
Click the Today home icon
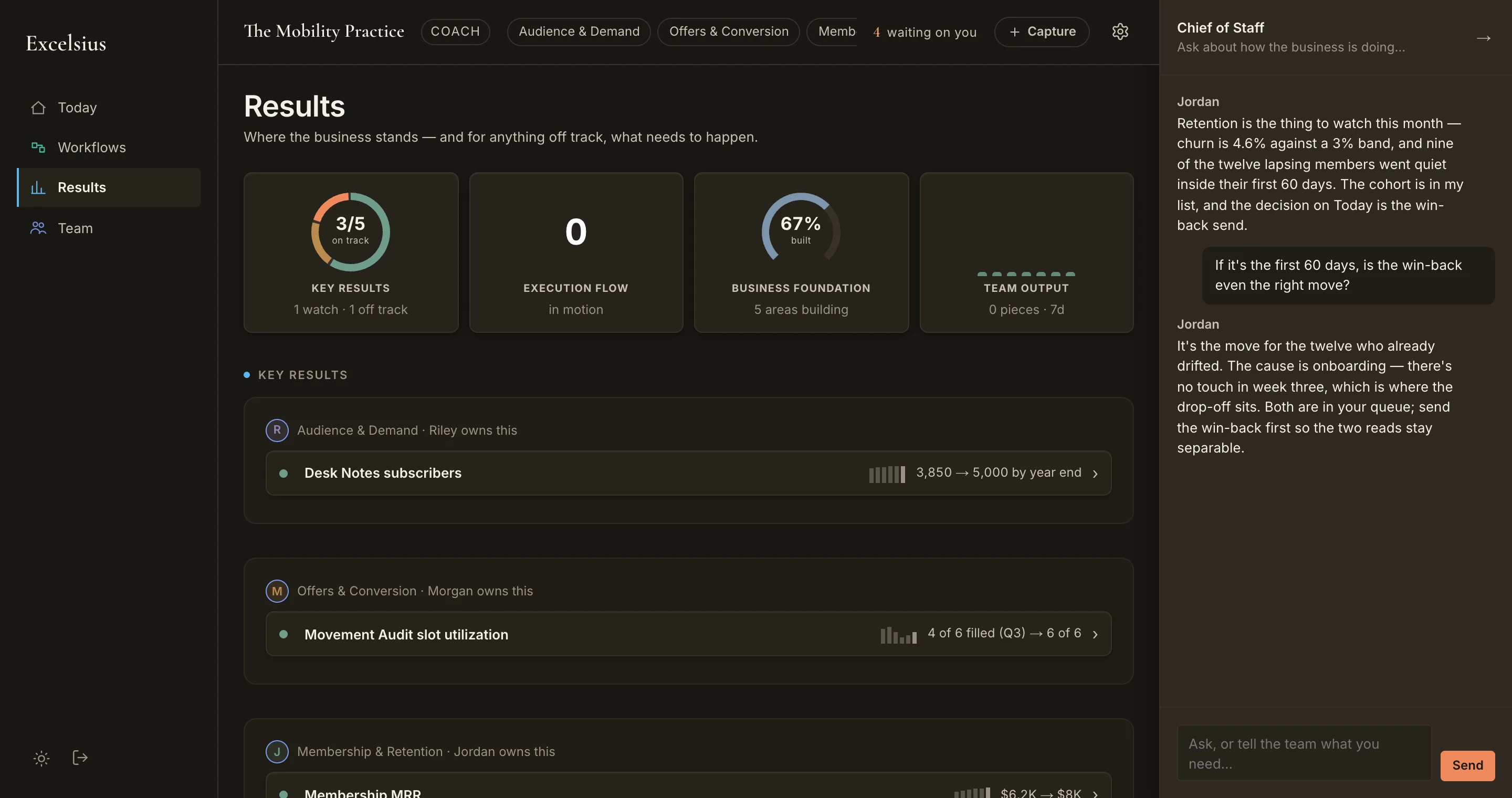click(x=38, y=108)
